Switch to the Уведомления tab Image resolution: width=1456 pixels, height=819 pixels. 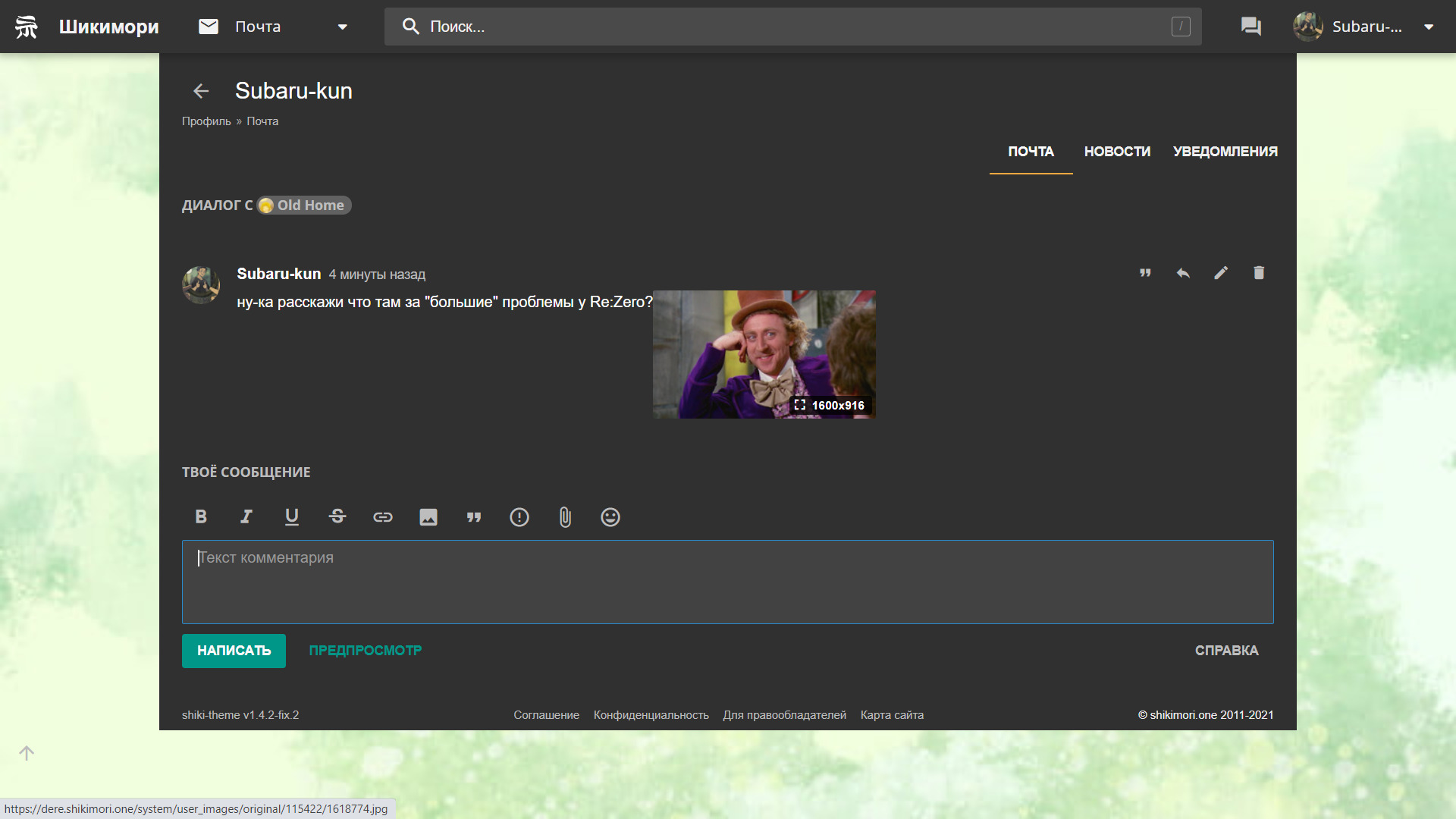[1225, 152]
